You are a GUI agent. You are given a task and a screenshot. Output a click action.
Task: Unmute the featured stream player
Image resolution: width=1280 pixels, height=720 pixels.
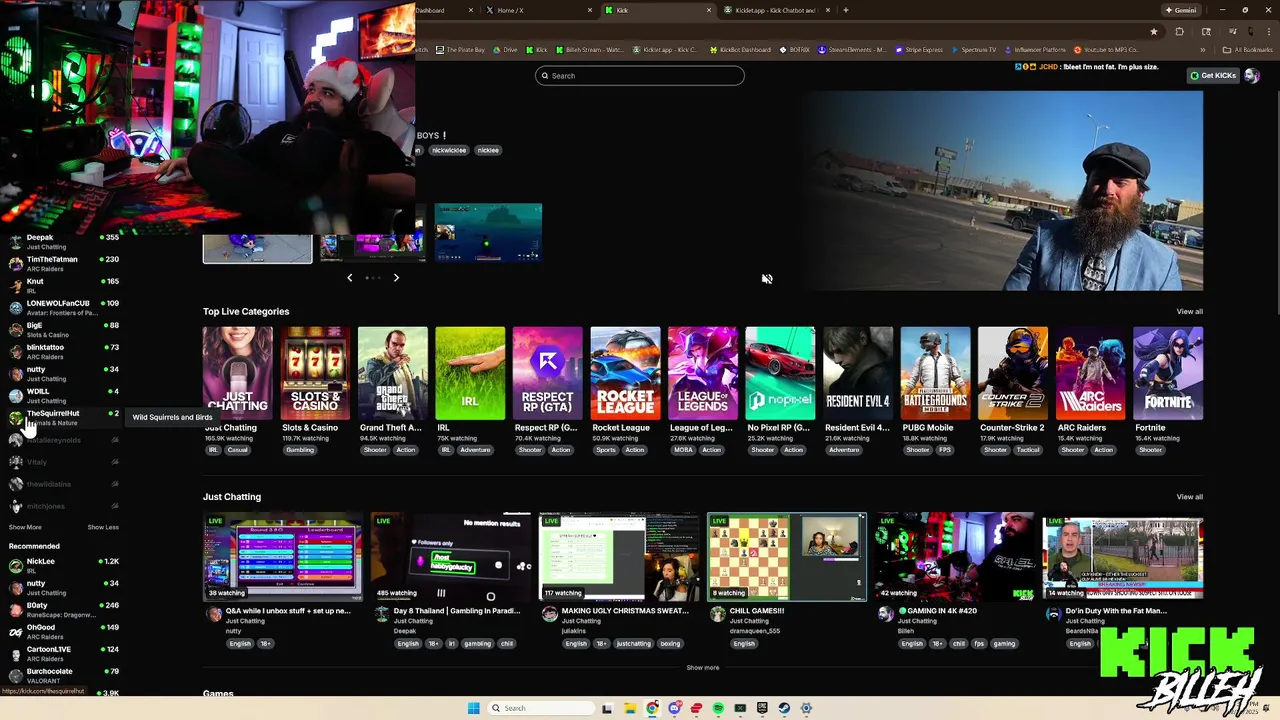point(767,279)
